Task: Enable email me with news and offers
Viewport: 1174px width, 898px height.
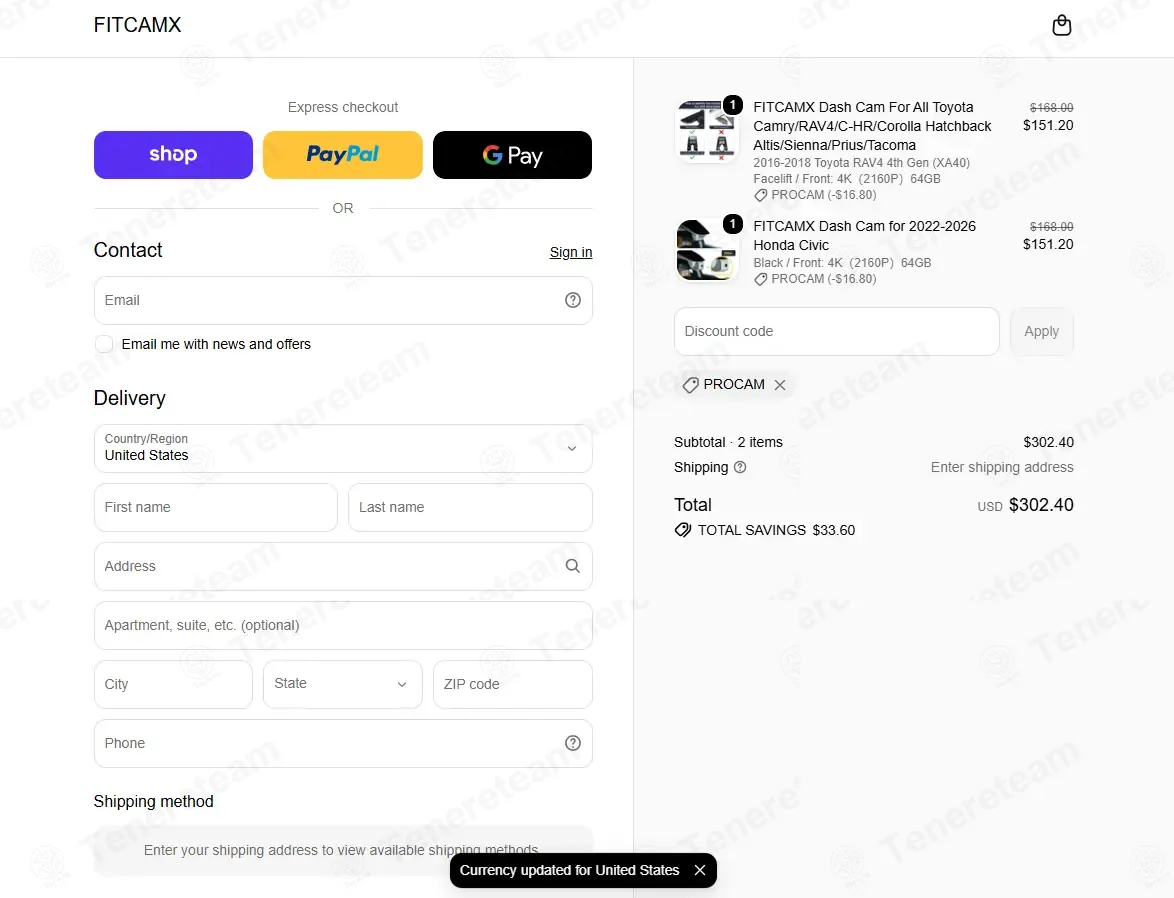Action: pos(104,345)
